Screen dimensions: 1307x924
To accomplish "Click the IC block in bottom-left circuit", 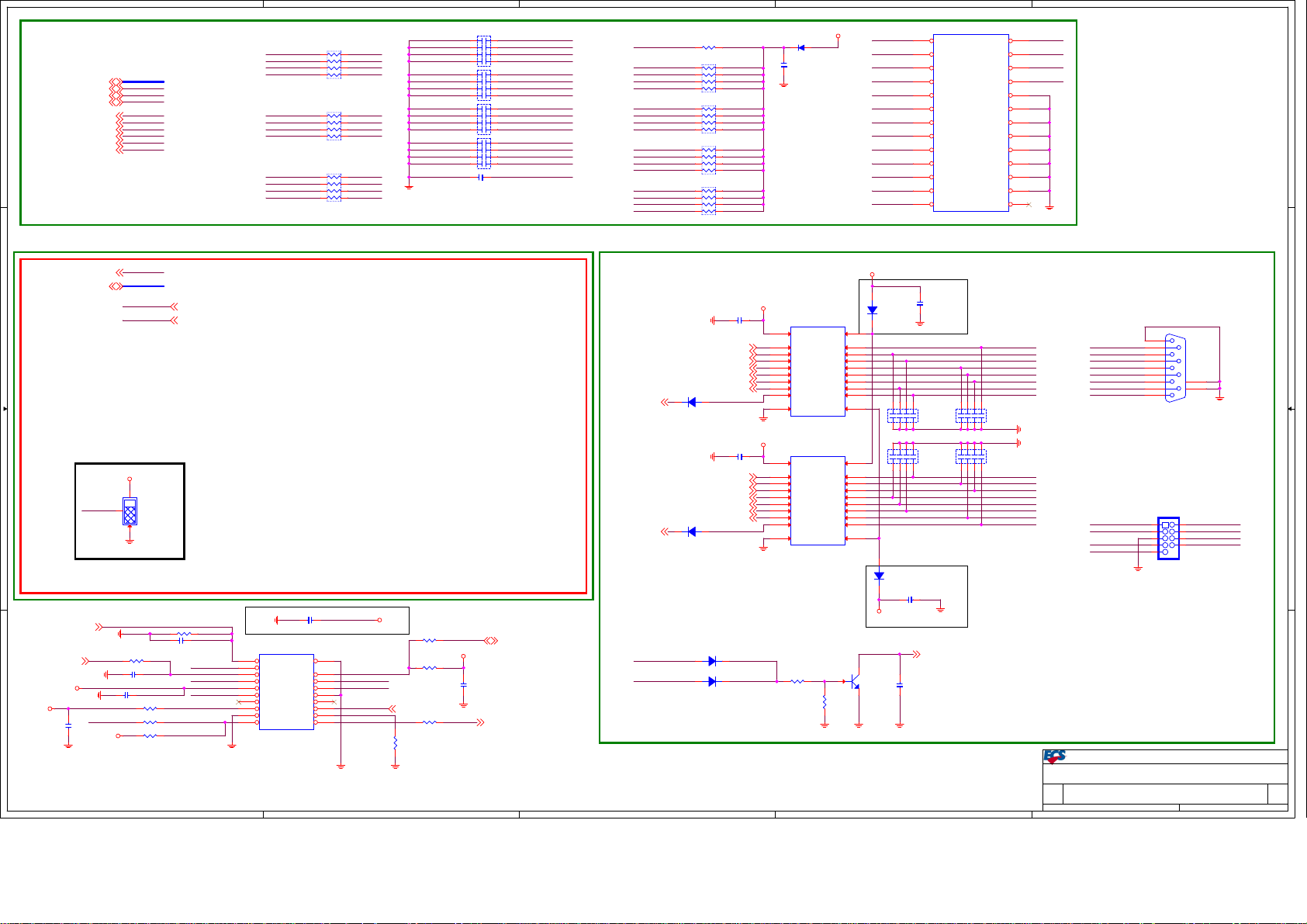I will 286,691.
